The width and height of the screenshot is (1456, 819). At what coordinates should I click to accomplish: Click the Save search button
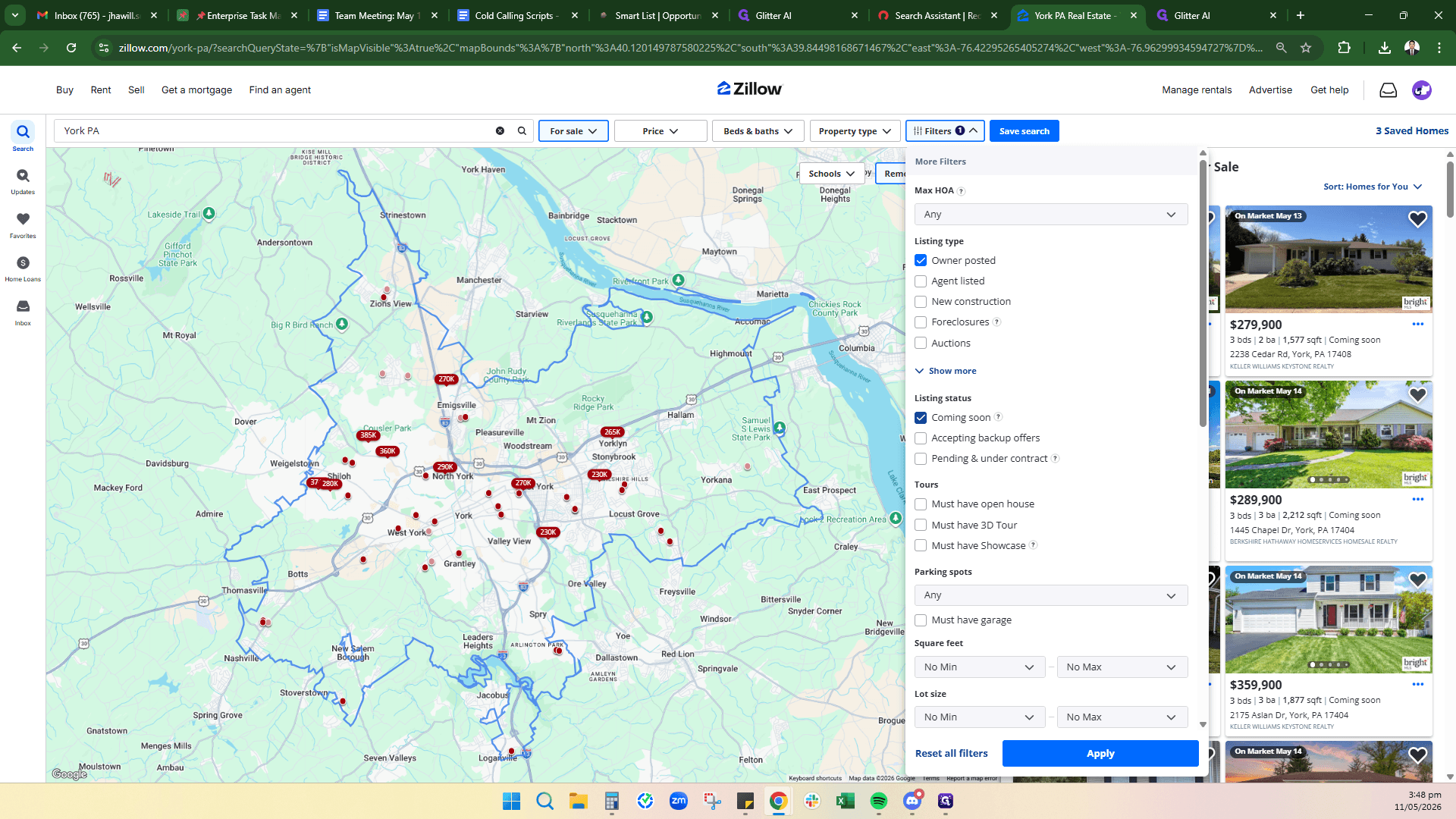(1024, 131)
